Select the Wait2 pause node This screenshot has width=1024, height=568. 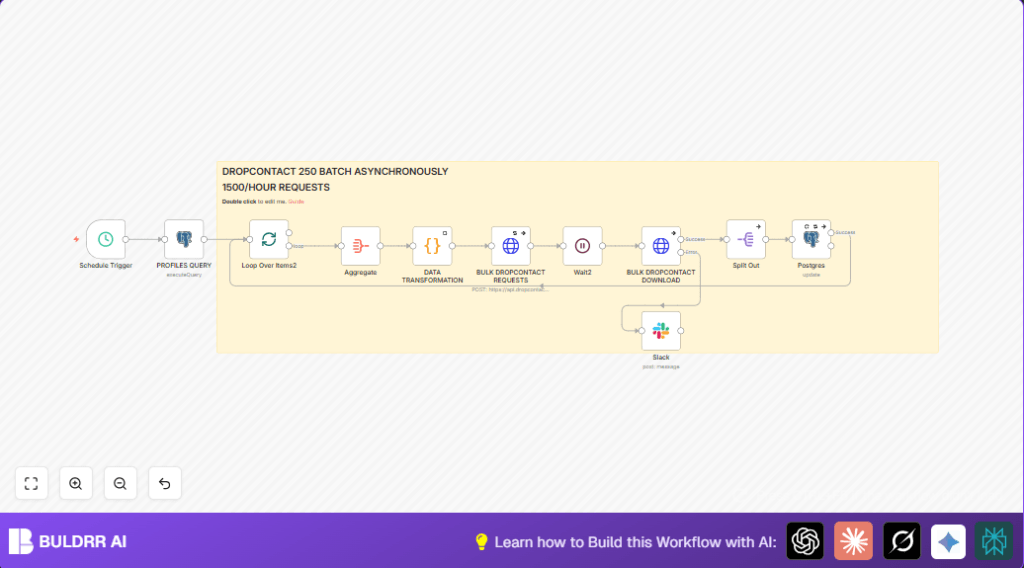[583, 245]
